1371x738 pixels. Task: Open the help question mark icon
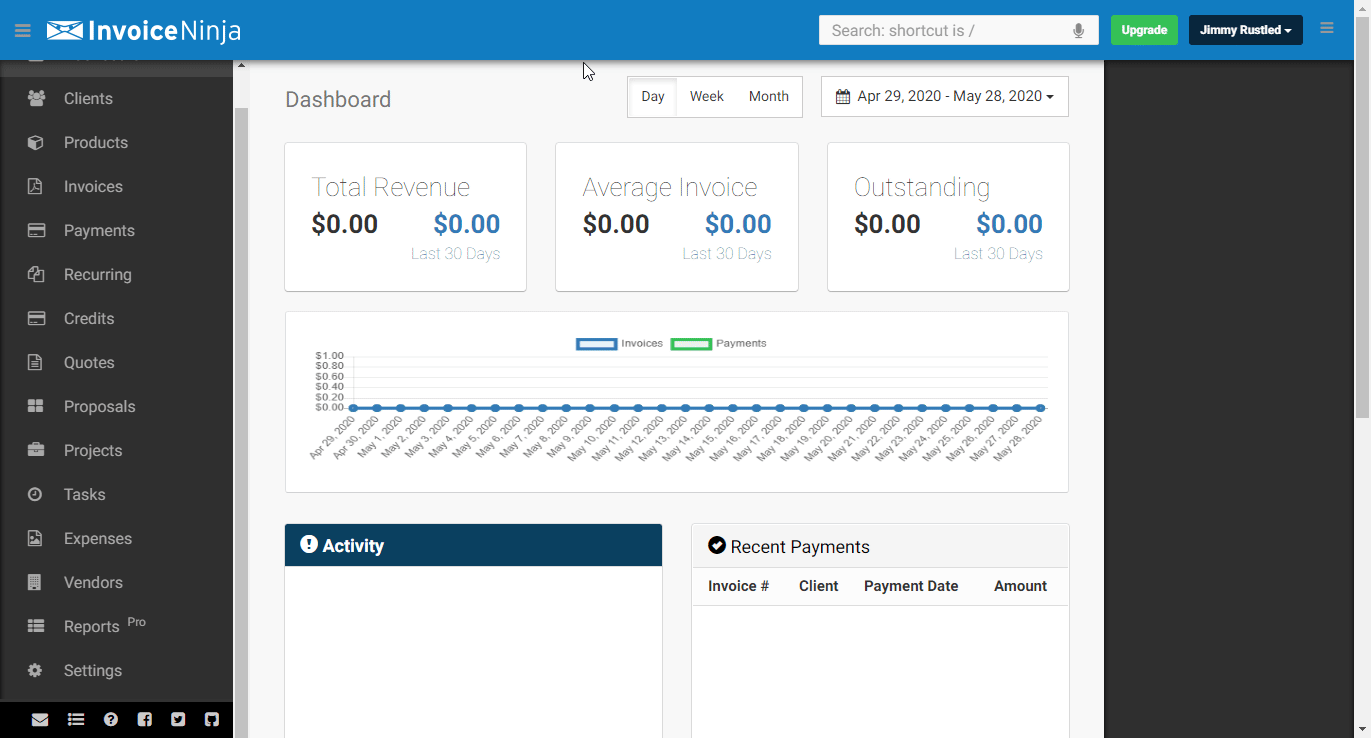tap(110, 719)
